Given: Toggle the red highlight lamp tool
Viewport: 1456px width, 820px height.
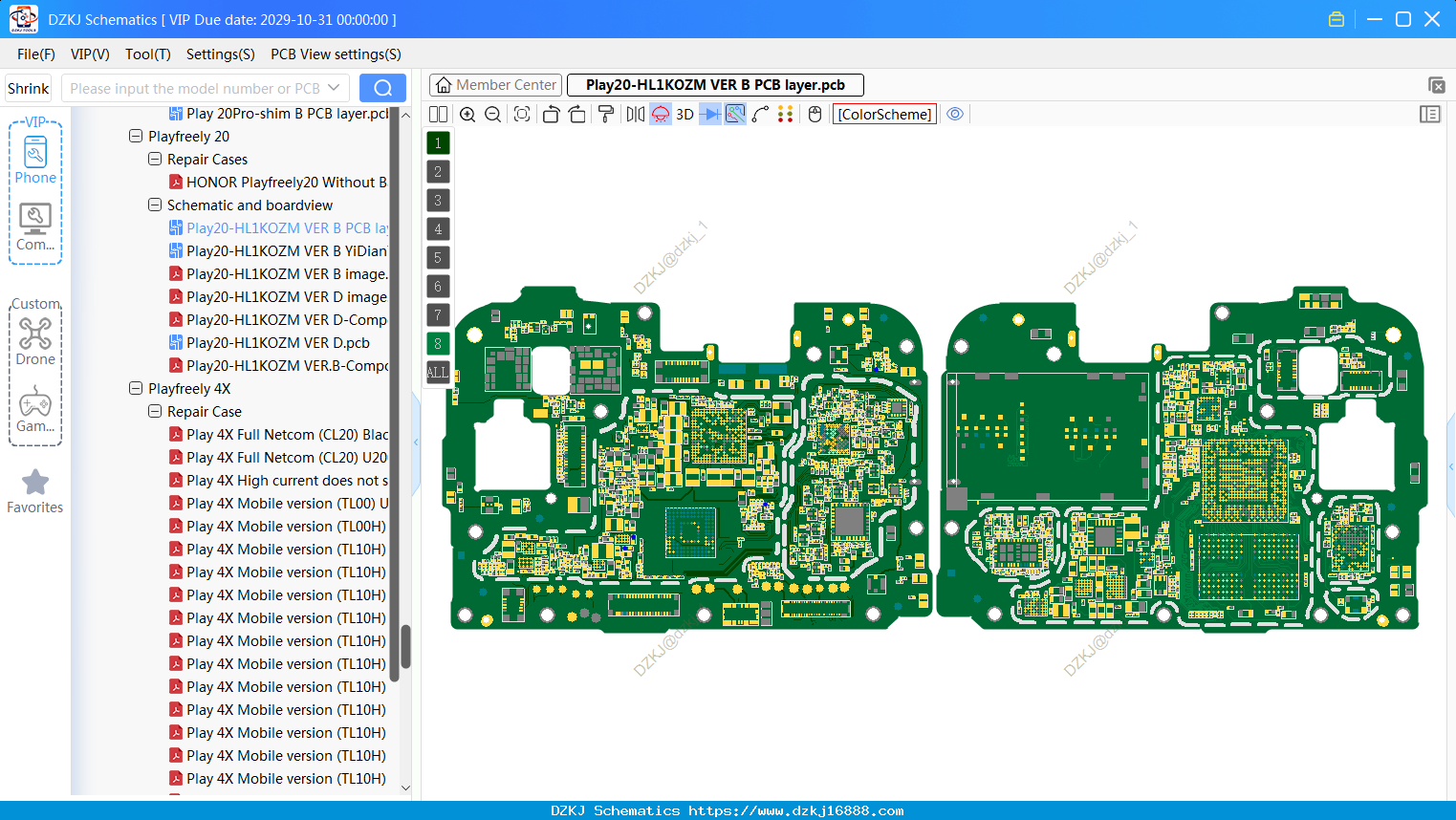Looking at the screenshot, I should click(661, 115).
